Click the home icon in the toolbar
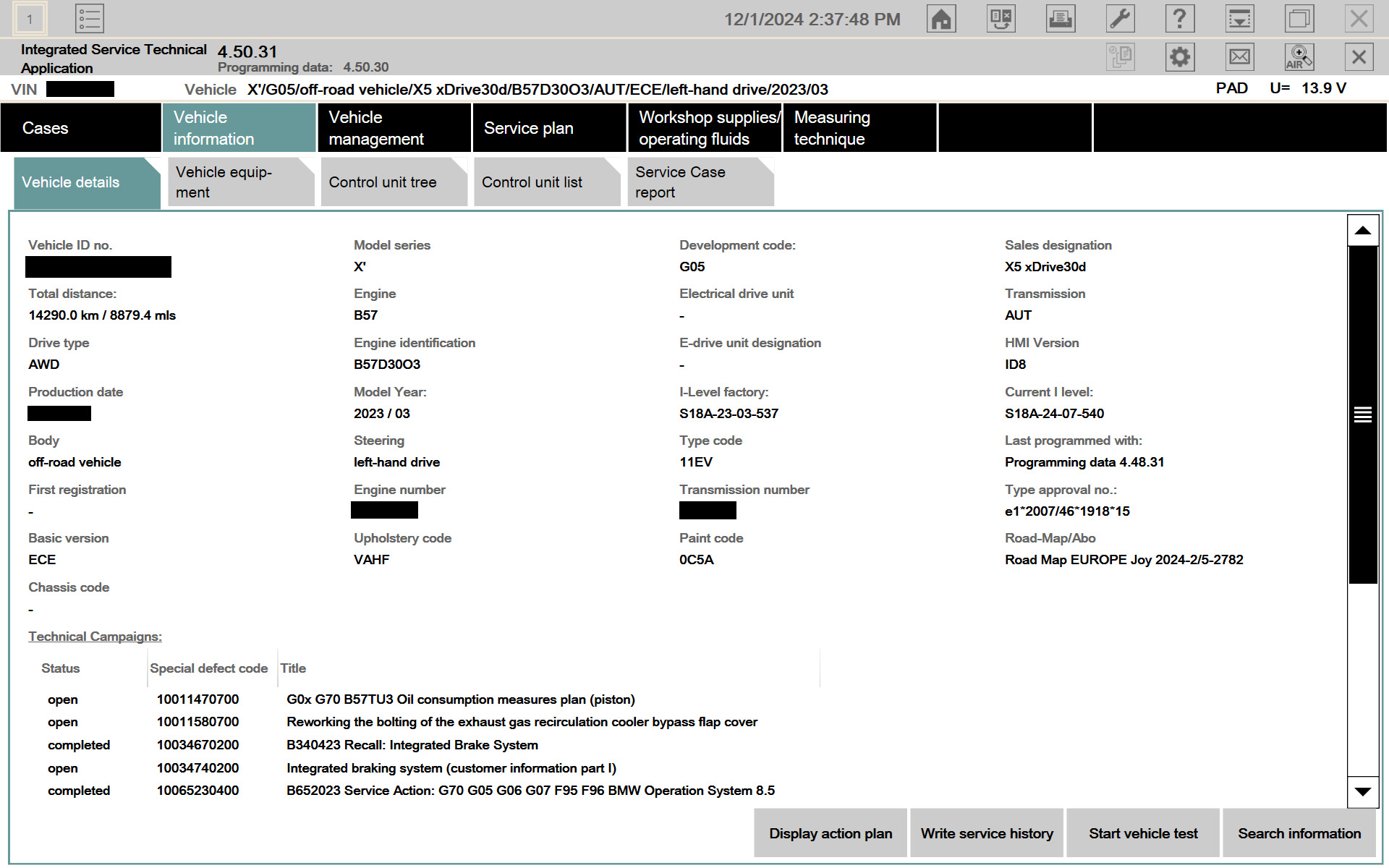 tap(941, 19)
